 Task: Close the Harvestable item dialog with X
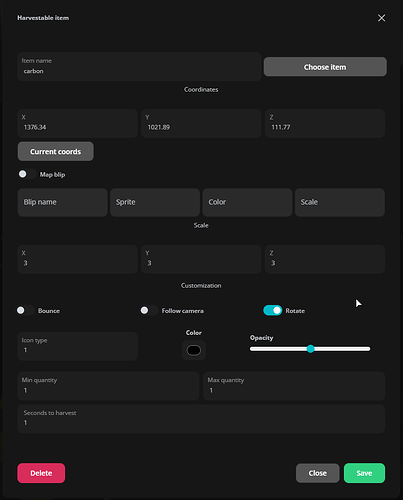(x=381, y=18)
